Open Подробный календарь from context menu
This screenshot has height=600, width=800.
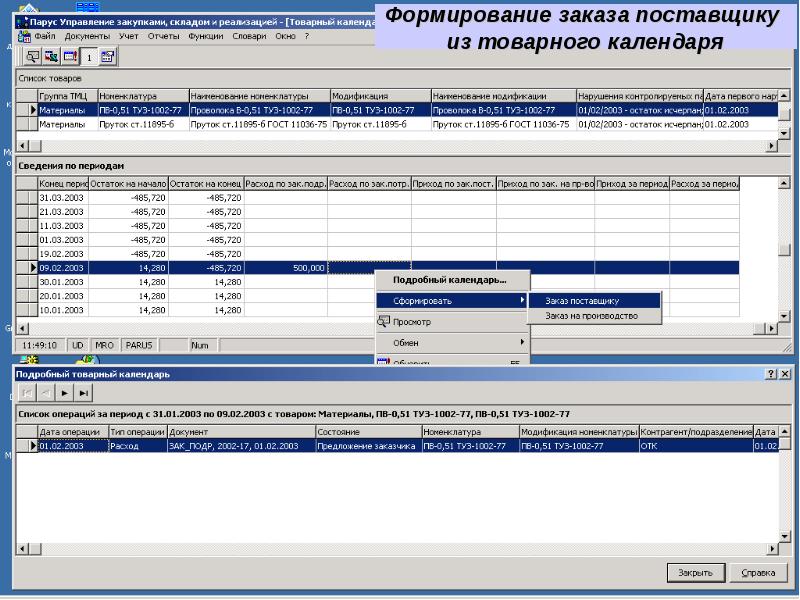(449, 279)
